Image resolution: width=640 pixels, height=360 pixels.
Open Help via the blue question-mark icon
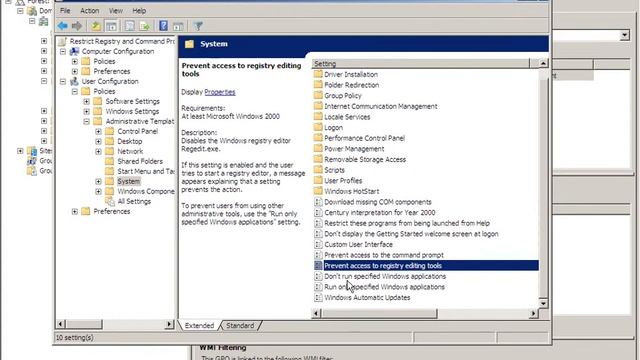[163, 26]
